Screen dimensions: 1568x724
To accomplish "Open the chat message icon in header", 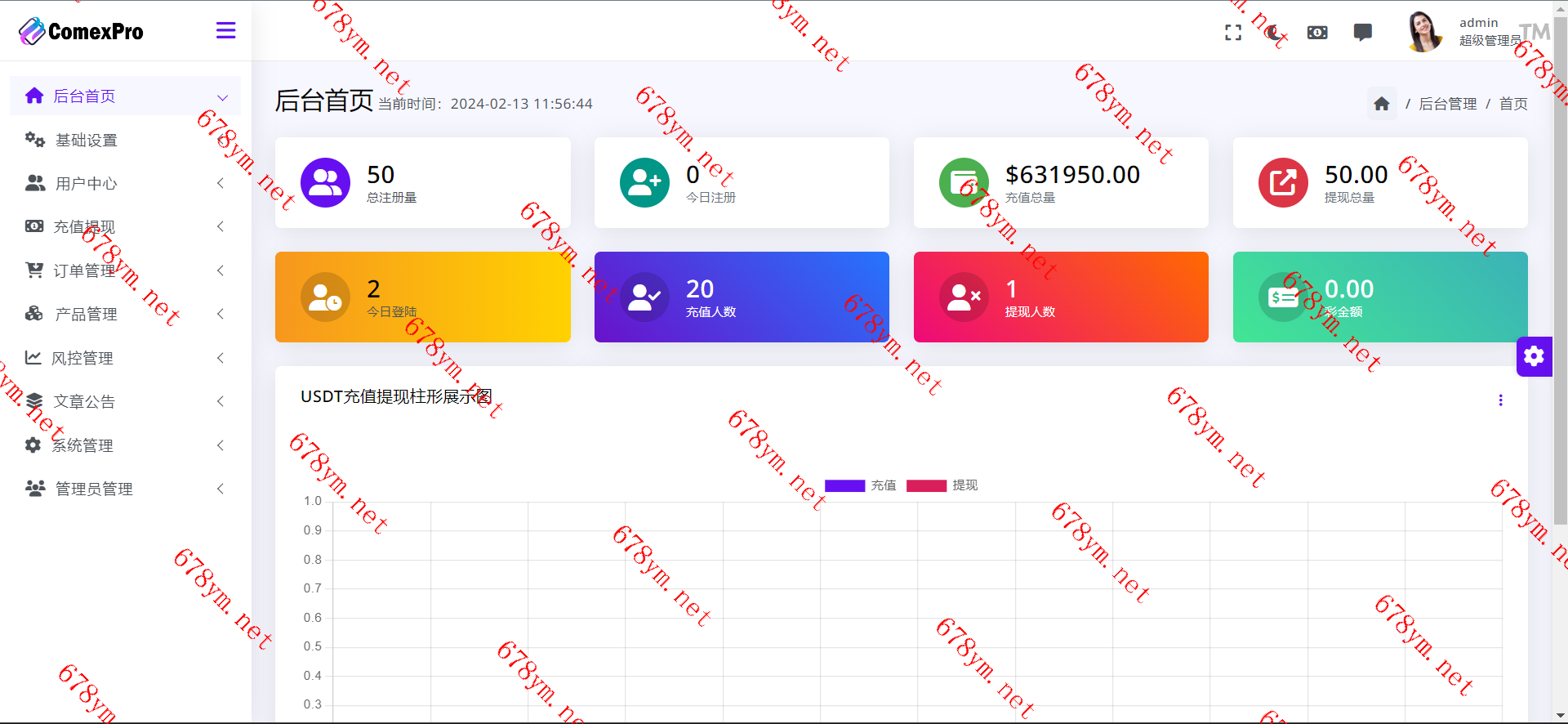I will [1362, 33].
